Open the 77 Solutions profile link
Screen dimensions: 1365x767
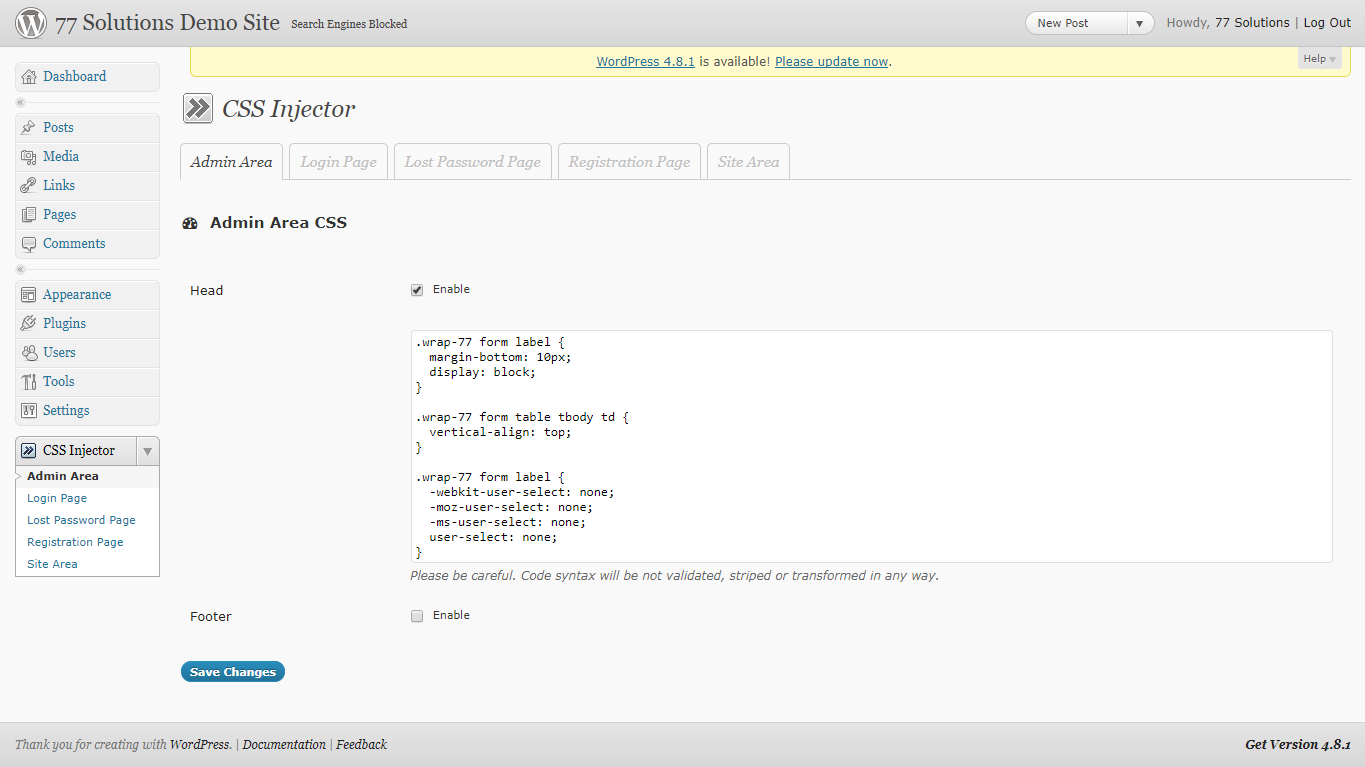(x=1252, y=23)
